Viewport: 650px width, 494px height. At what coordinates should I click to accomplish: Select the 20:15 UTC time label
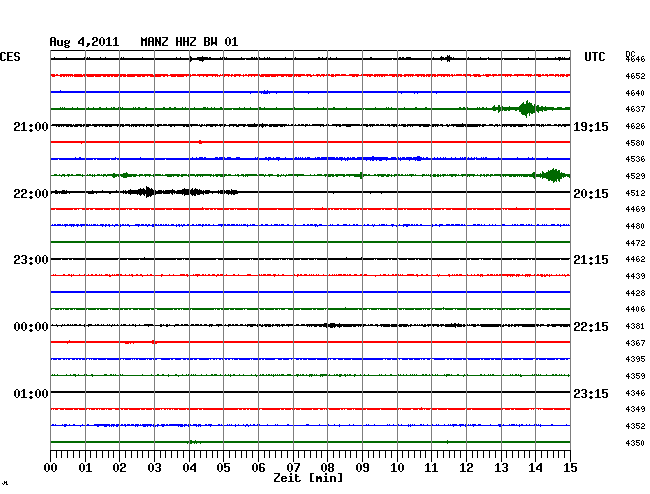[589, 193]
